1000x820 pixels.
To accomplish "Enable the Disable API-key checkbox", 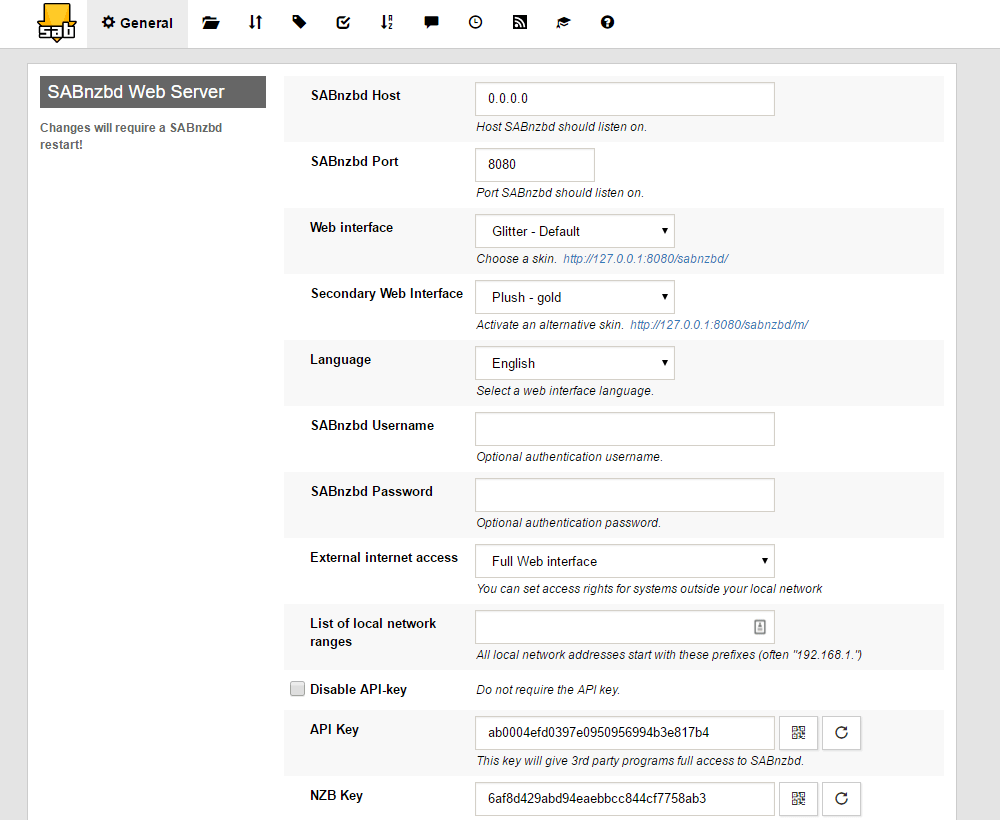I will tap(297, 688).
